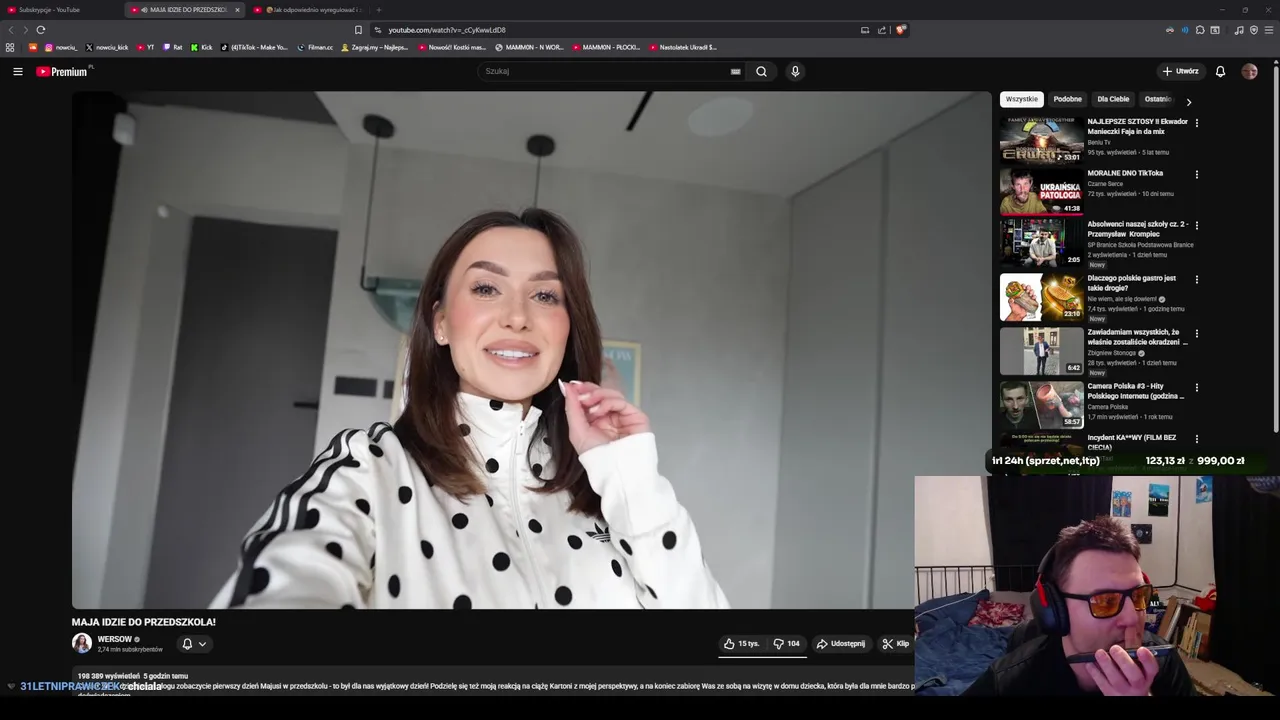Click the main video player

[530, 350]
